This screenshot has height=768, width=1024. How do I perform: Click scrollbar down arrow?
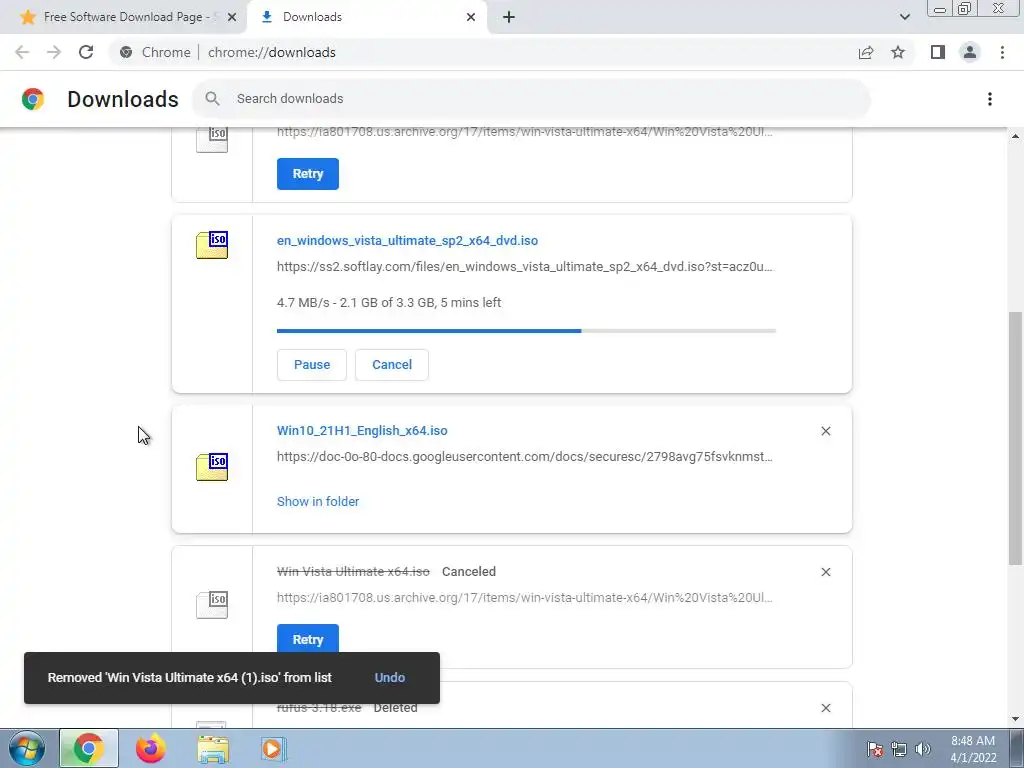1015,720
